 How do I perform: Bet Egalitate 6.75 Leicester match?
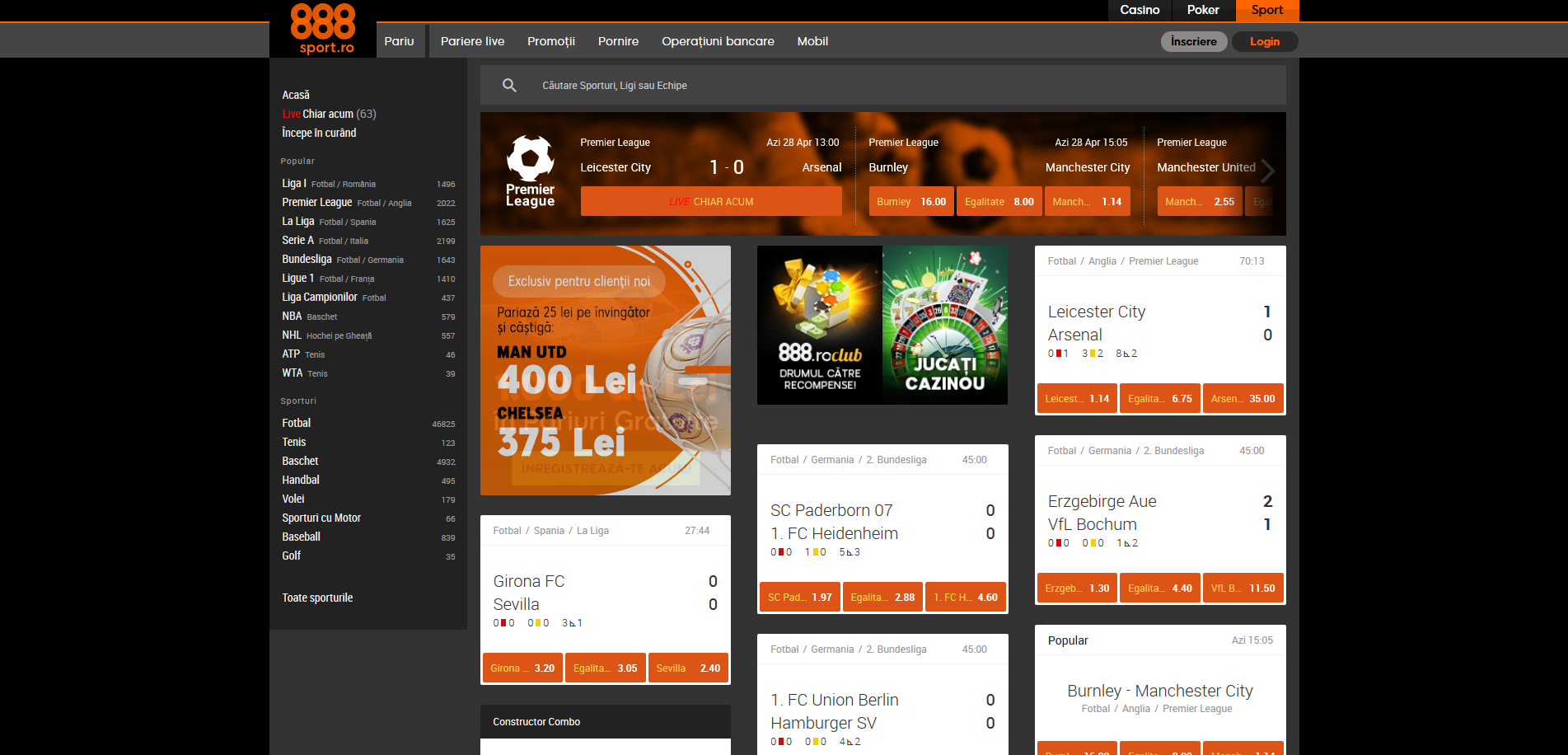1160,399
